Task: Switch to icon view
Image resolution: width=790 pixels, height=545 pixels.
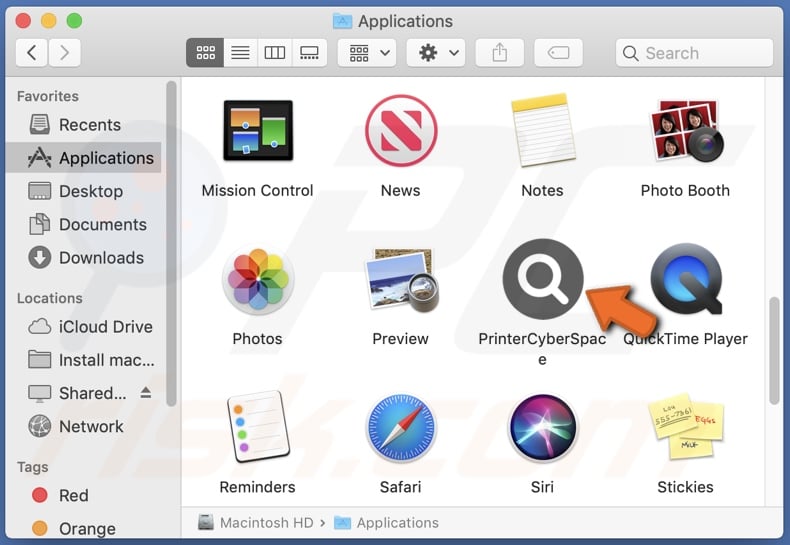Action: pos(205,52)
